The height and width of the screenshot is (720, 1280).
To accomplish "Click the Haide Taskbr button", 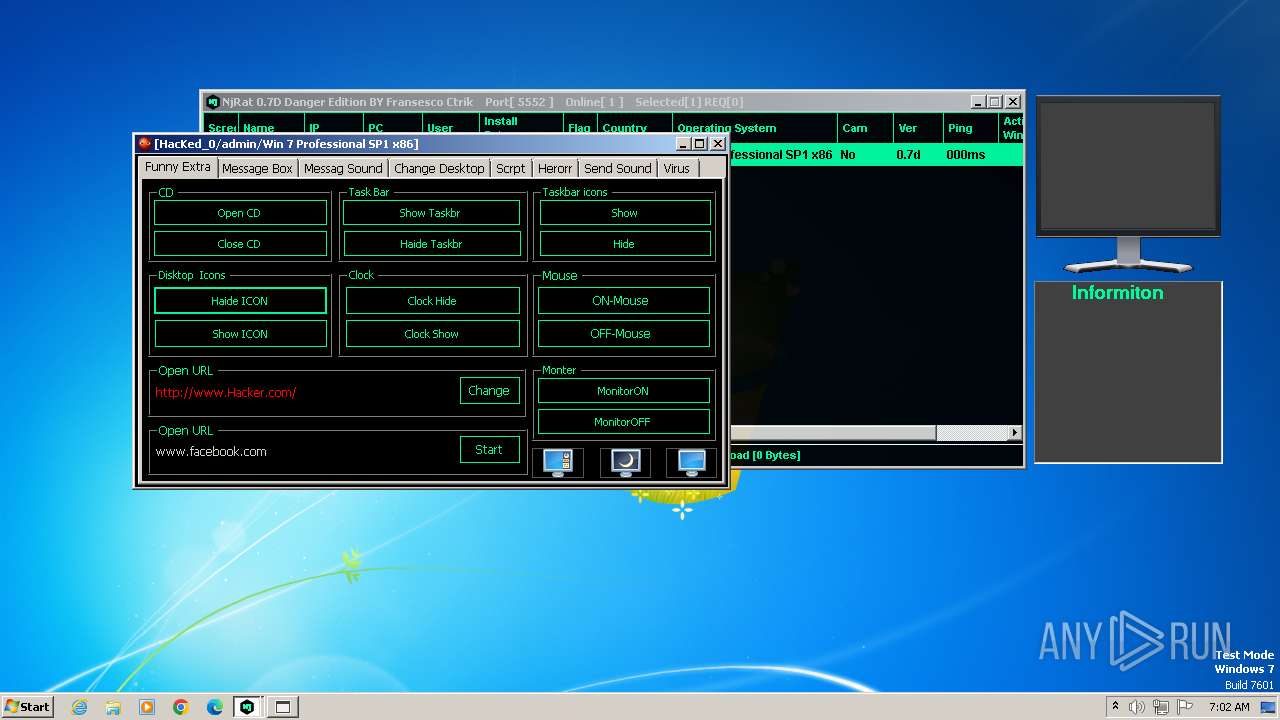I will coord(431,244).
